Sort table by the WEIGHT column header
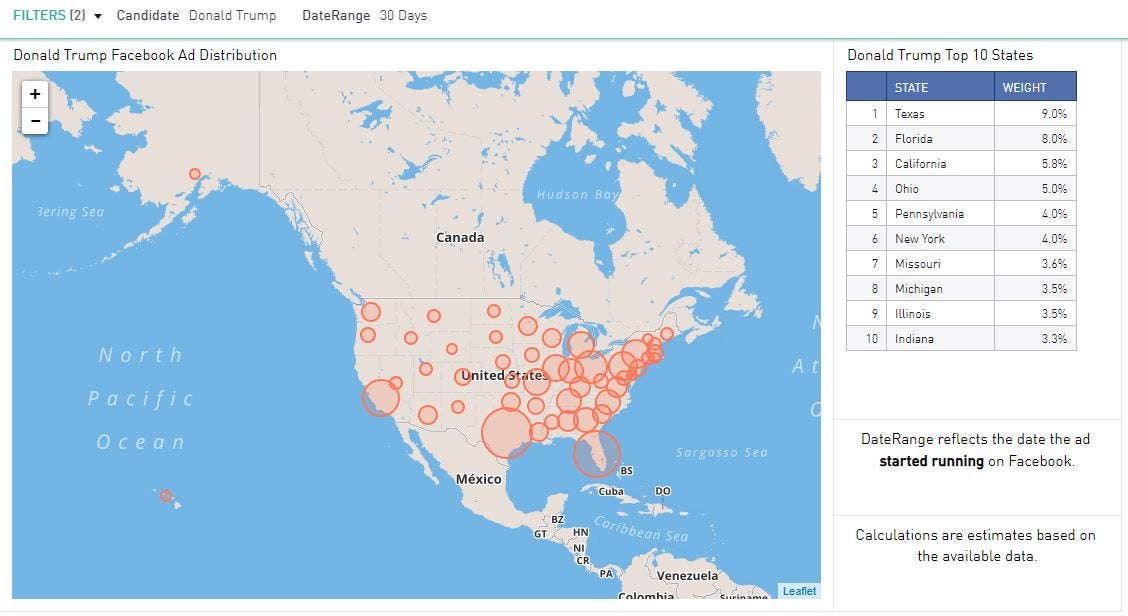 pyautogui.click(x=1035, y=87)
